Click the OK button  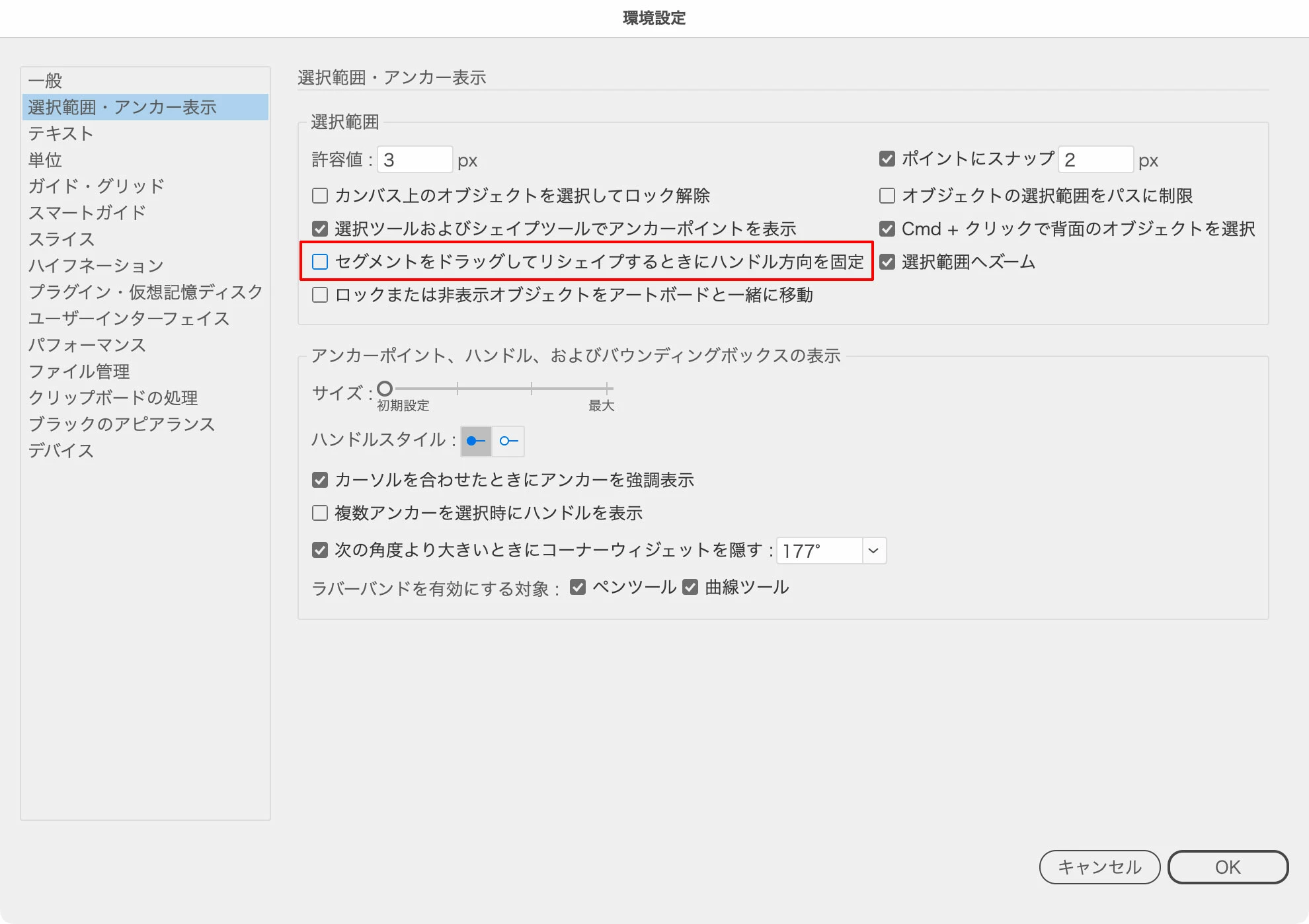(x=1228, y=867)
